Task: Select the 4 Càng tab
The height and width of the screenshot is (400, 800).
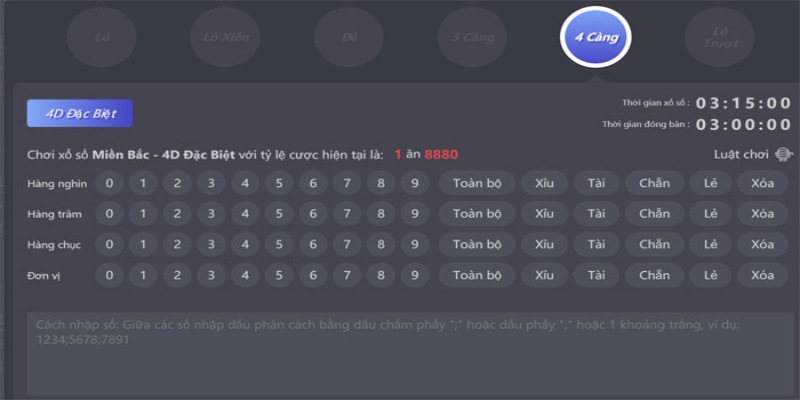Action: (596, 38)
